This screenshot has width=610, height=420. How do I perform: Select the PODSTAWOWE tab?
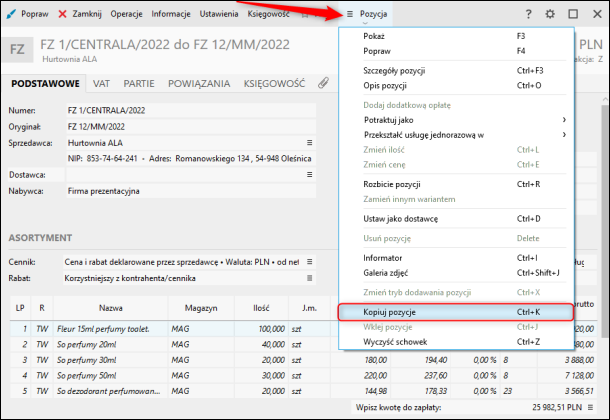[46, 84]
